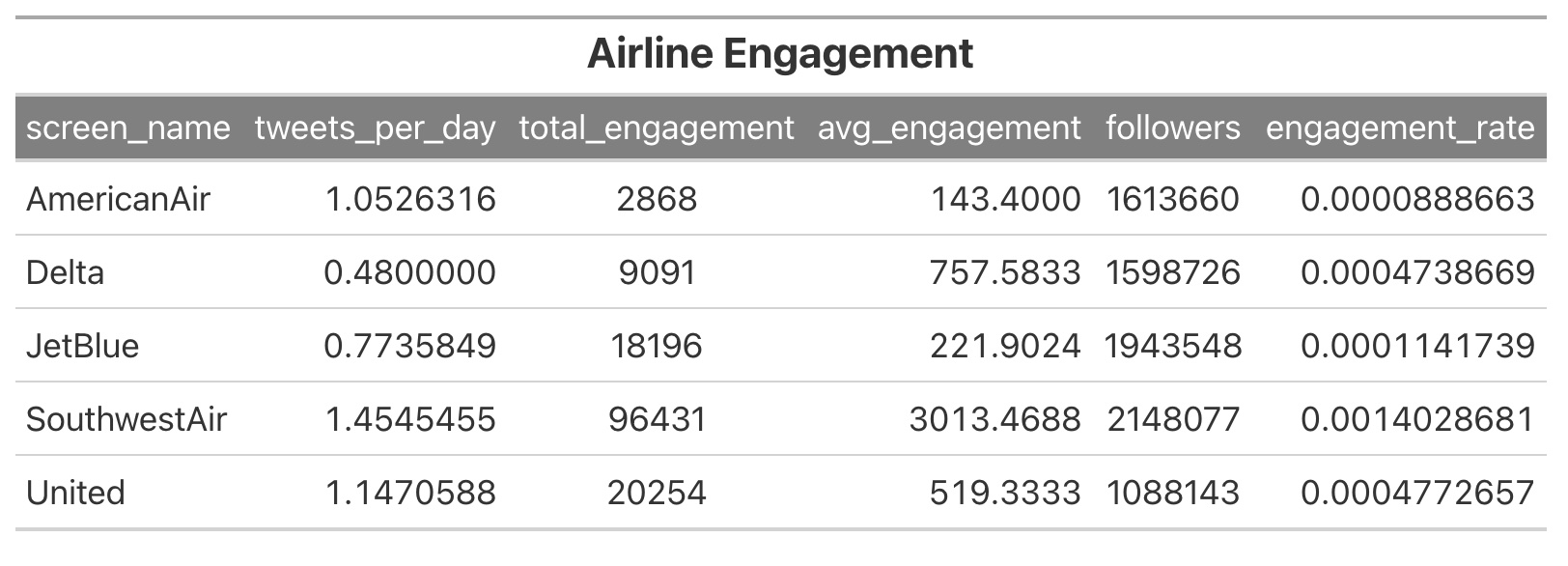
Task: Click United's total engagement value 20254
Action: (657, 493)
